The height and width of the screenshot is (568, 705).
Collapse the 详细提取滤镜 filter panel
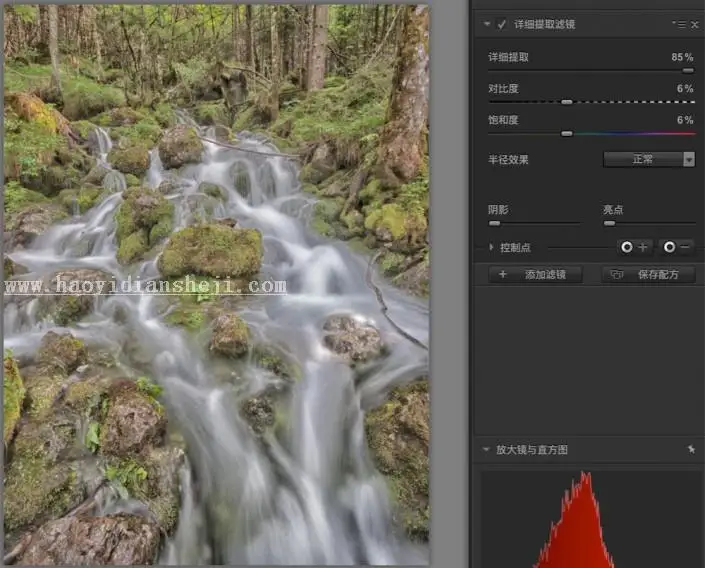tap(487, 24)
